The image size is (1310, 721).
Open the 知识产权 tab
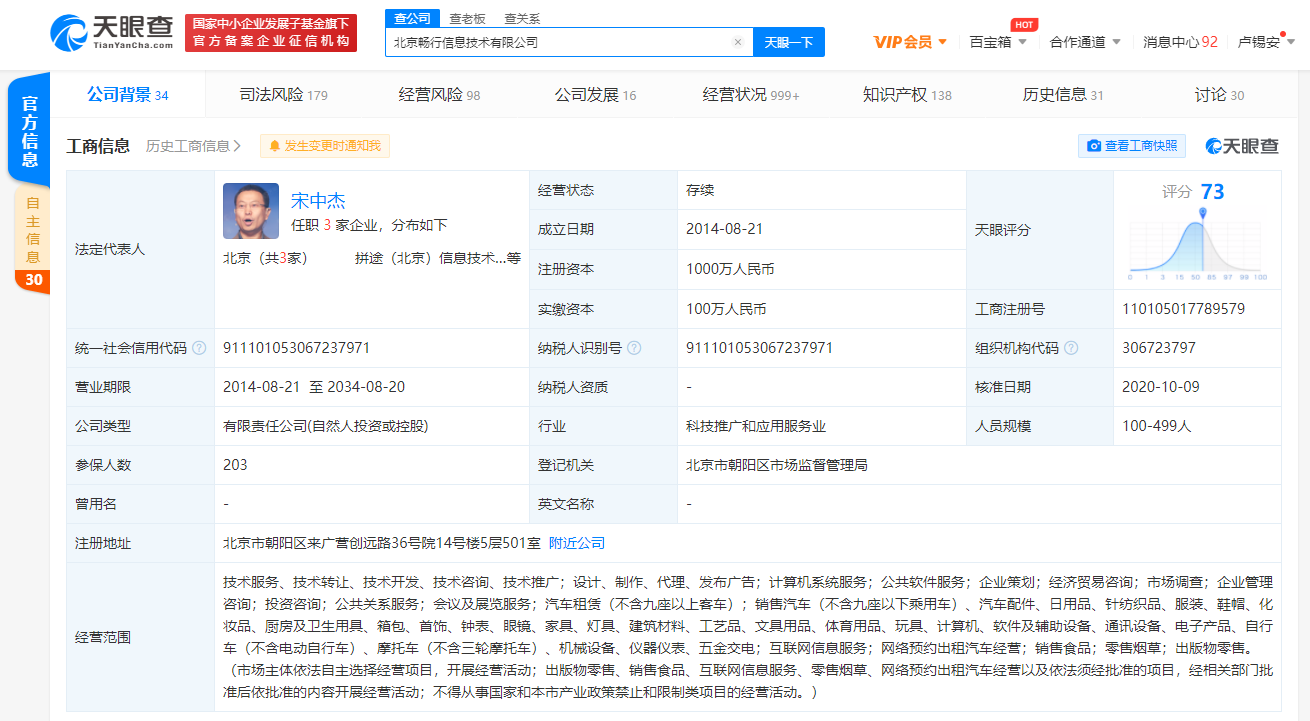[906, 95]
